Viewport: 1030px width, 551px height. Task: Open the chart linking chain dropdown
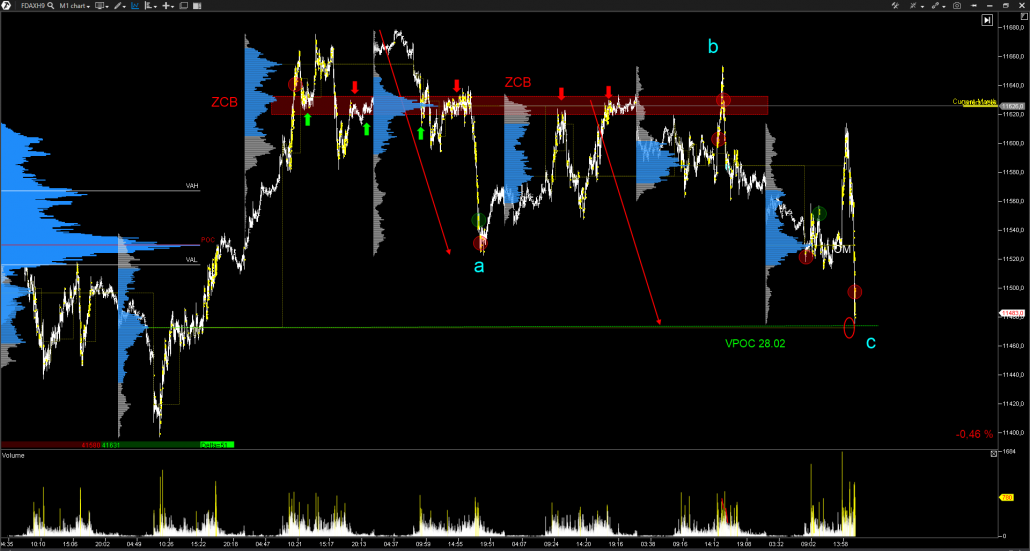(939, 5)
